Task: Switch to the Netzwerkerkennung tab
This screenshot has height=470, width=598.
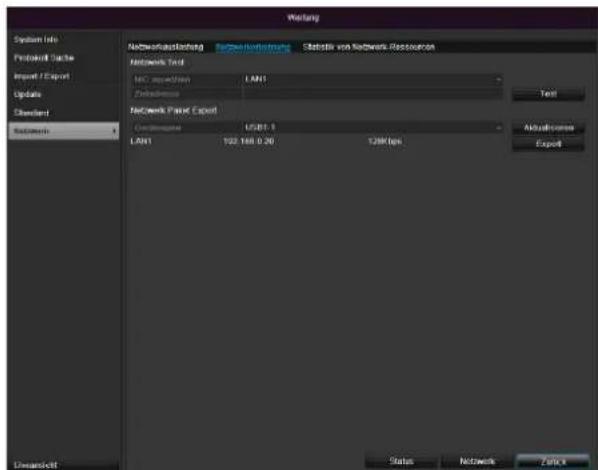Action: 253,47
